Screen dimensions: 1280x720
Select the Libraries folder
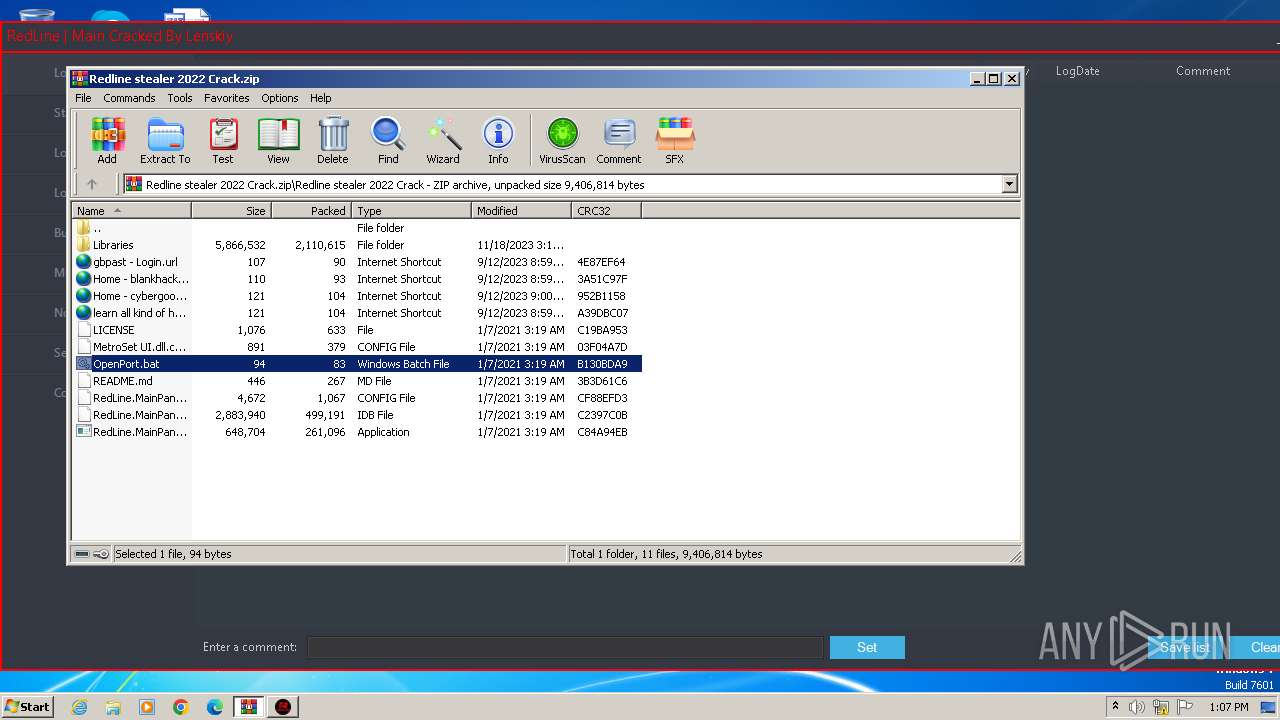(358, 245)
